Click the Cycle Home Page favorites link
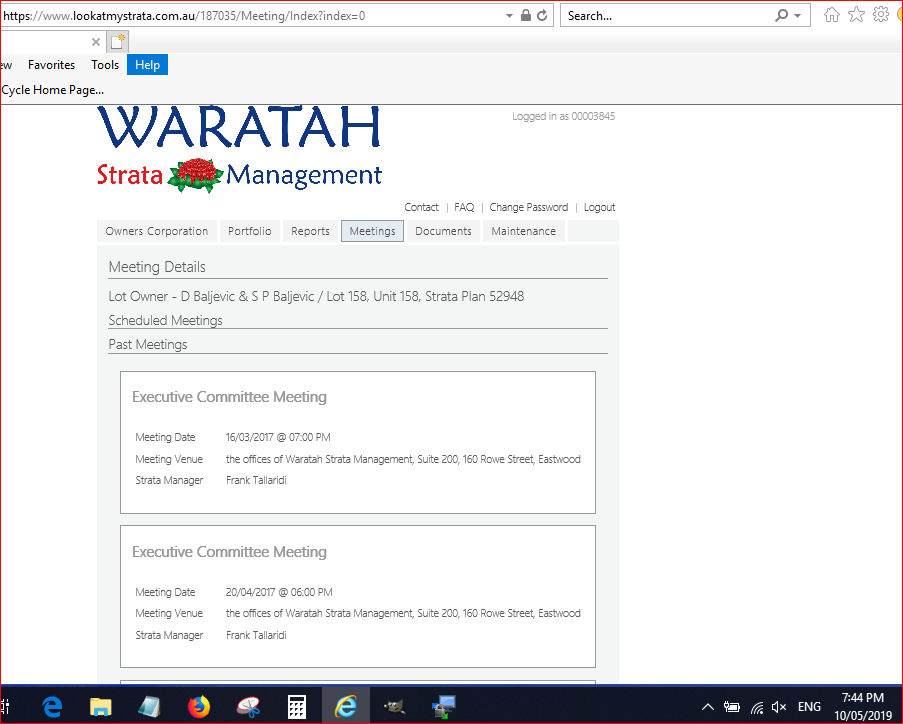 52,90
